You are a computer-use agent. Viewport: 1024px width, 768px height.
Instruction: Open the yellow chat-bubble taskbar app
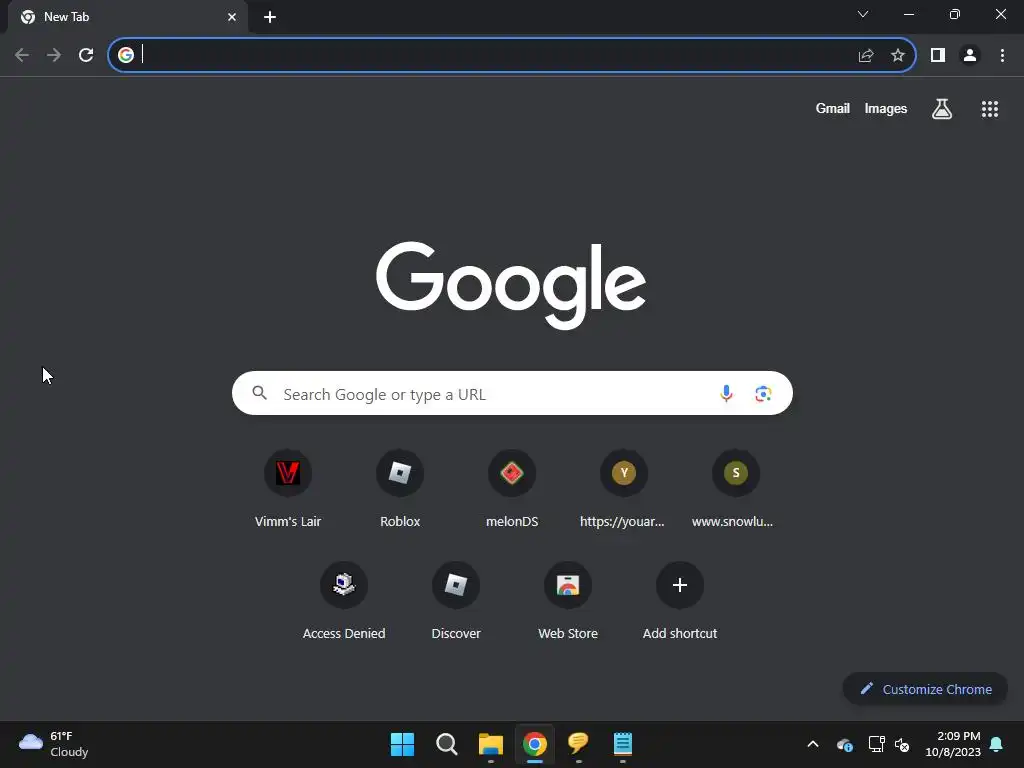(579, 744)
